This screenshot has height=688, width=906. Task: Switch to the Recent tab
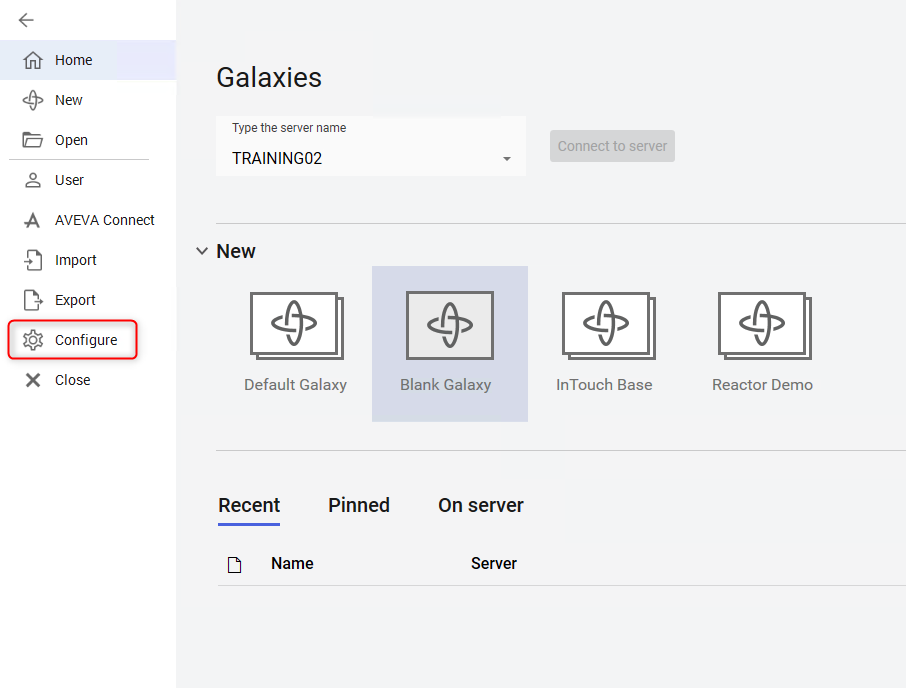click(249, 505)
